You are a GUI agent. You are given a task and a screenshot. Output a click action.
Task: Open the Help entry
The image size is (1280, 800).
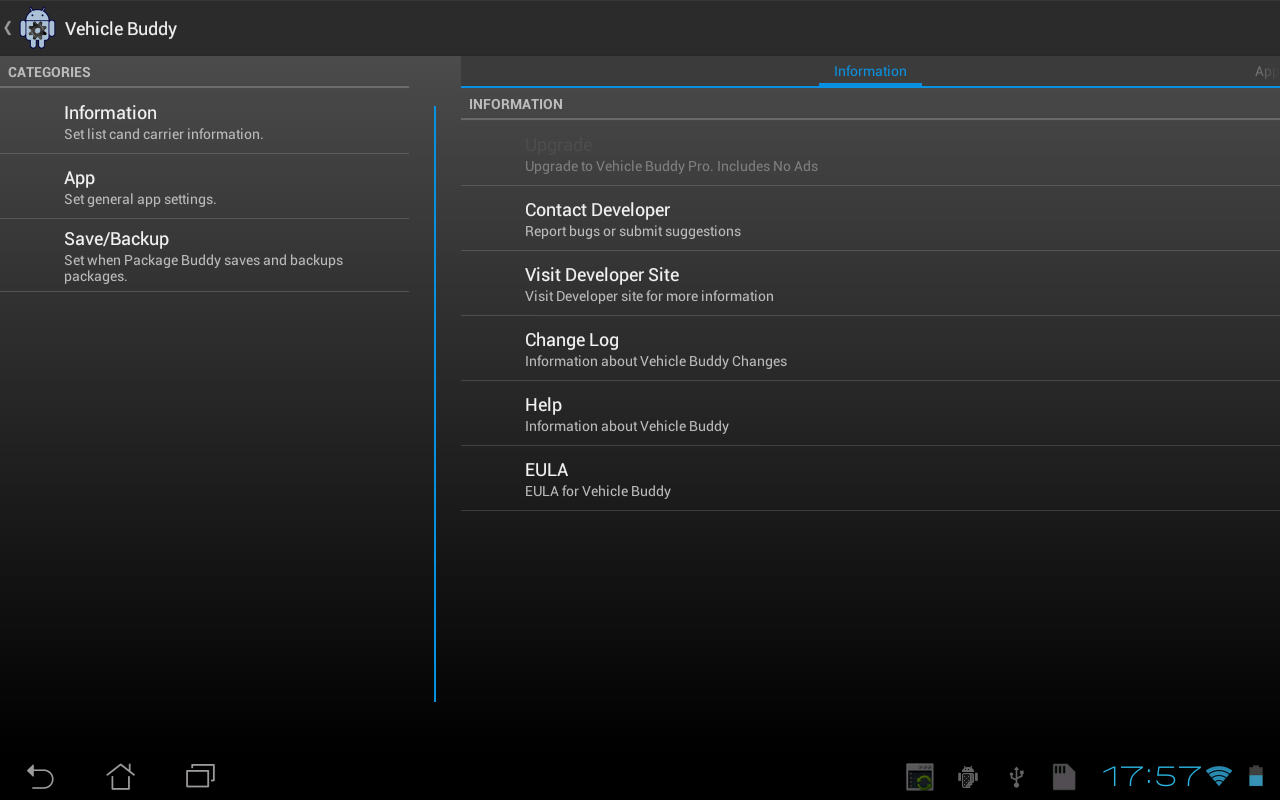[870, 413]
